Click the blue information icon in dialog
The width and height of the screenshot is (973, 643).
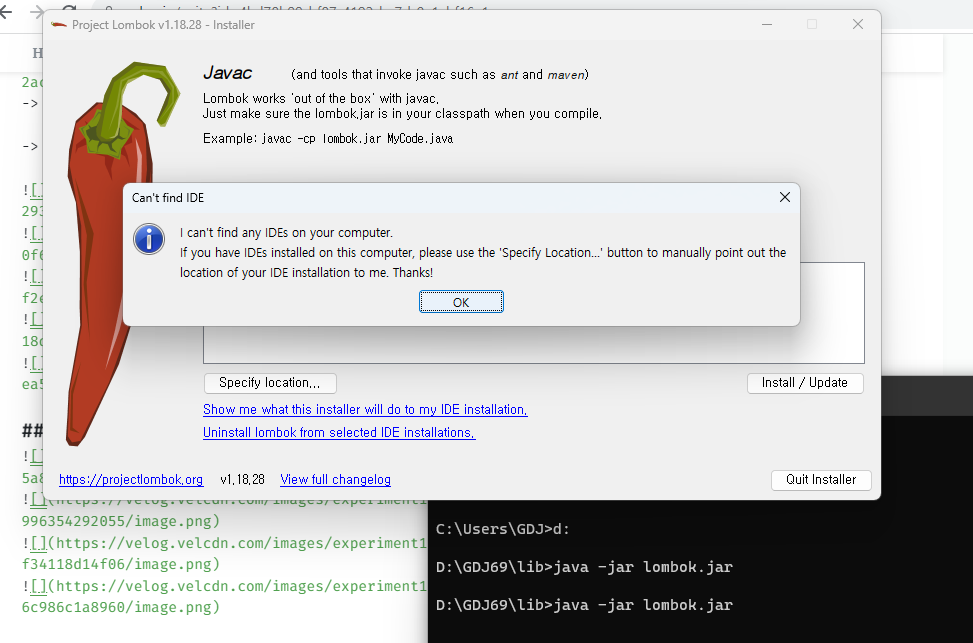click(x=149, y=239)
